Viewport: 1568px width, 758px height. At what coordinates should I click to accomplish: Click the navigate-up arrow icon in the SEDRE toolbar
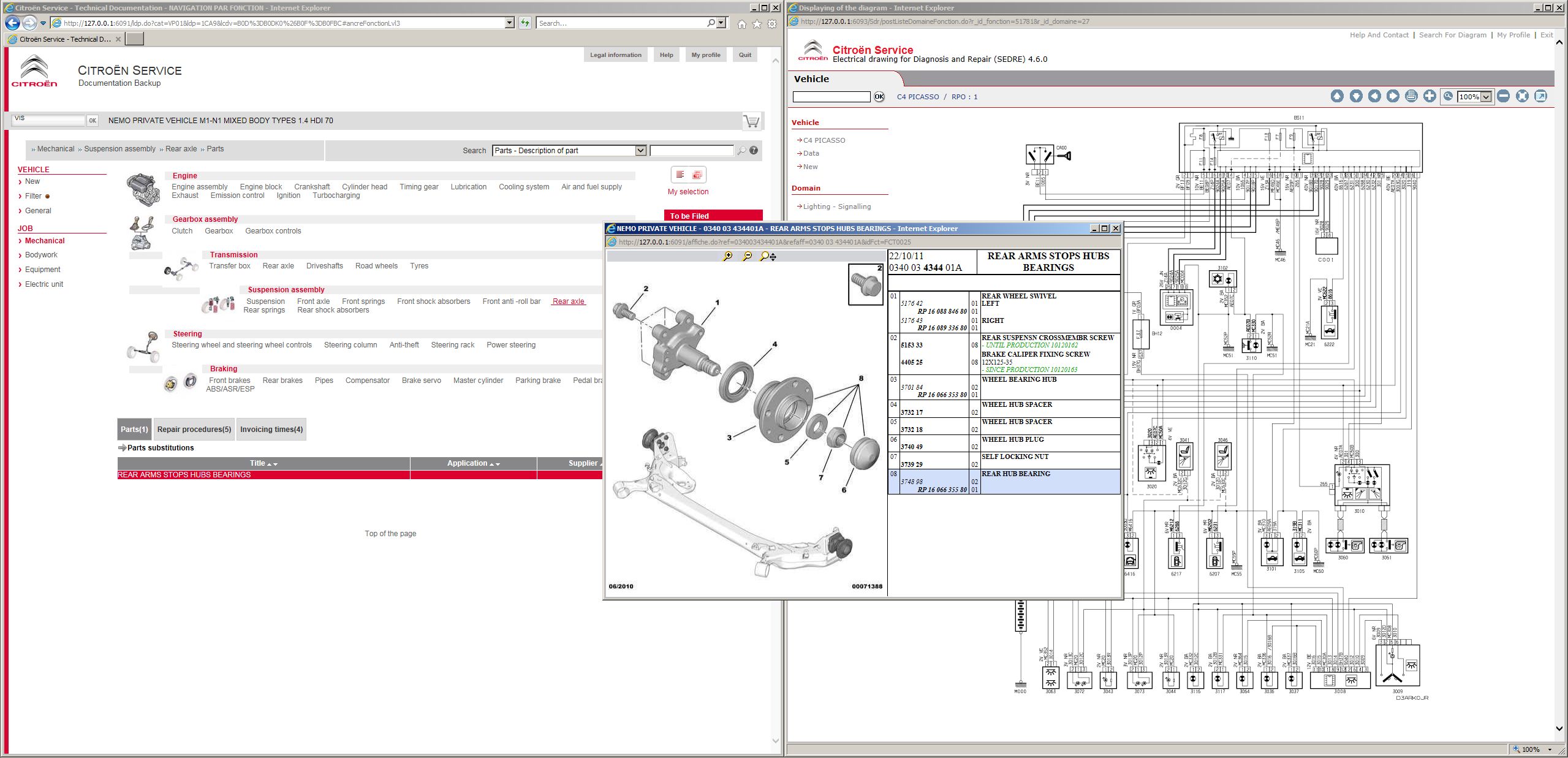click(1337, 96)
